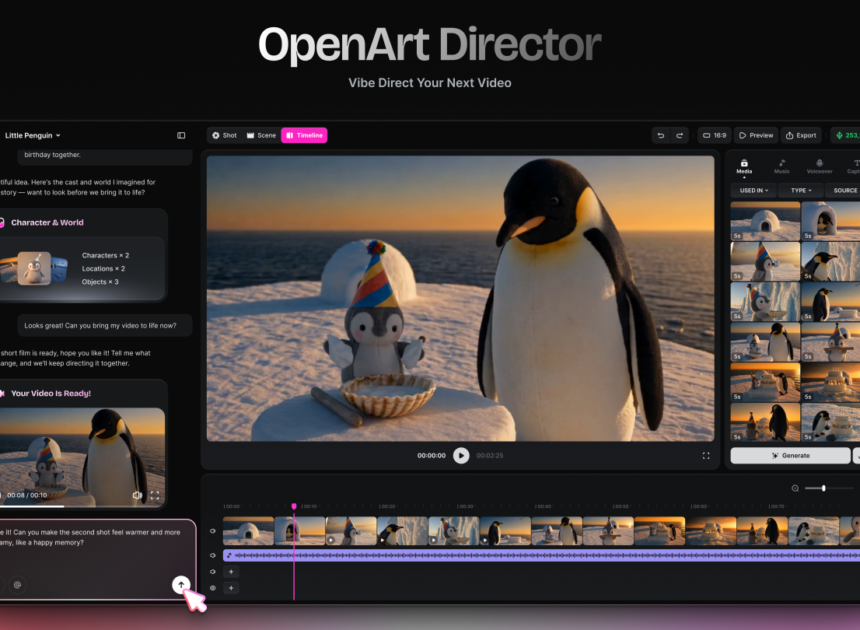The width and height of the screenshot is (860, 630).
Task: Click the Export button
Action: [801, 135]
